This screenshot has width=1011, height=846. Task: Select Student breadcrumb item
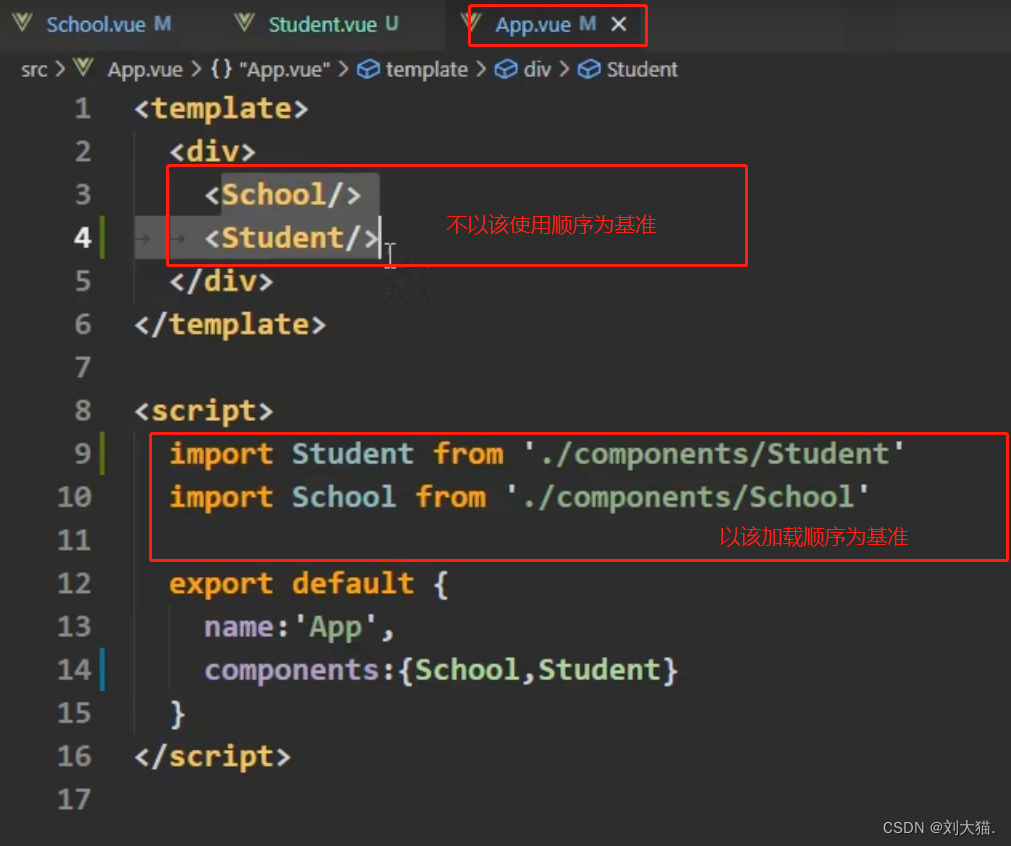point(642,69)
